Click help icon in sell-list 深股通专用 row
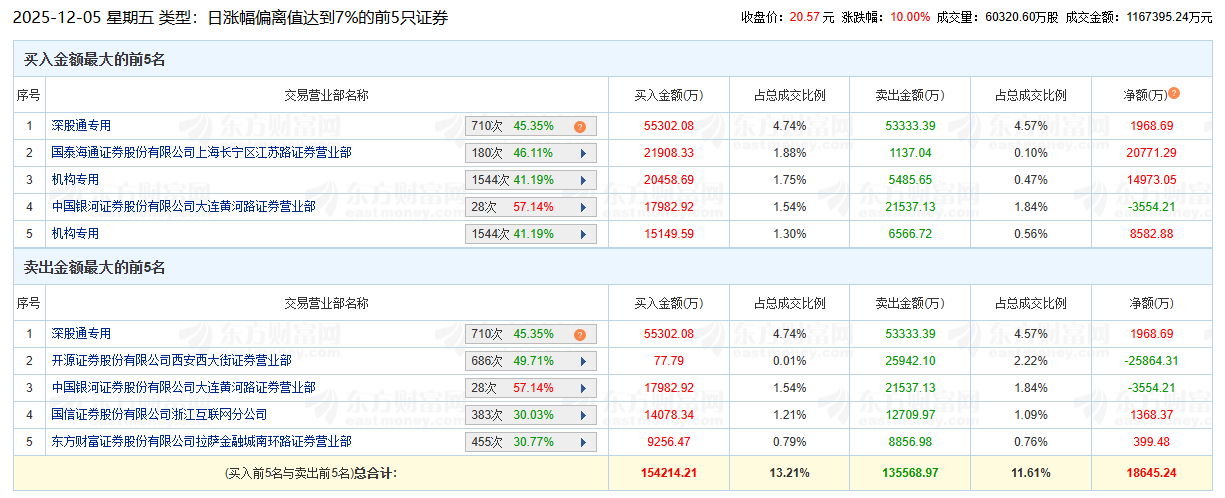Viewport: 1225px width, 498px height. pos(579,335)
